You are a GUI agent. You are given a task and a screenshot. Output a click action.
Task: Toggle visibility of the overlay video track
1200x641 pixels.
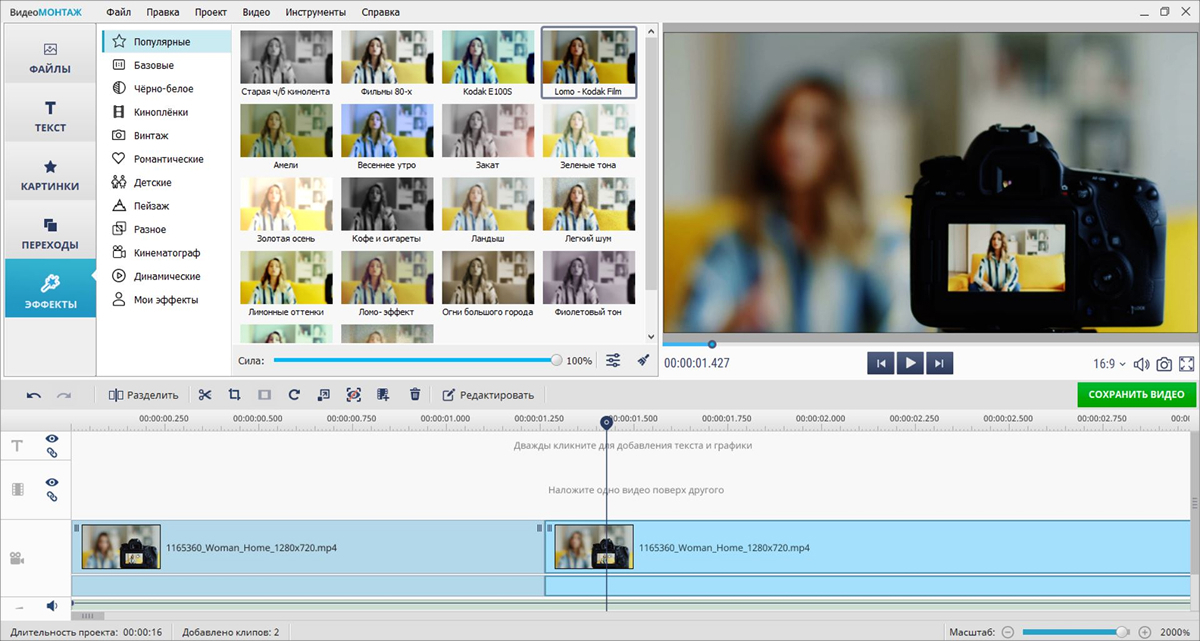(52, 483)
